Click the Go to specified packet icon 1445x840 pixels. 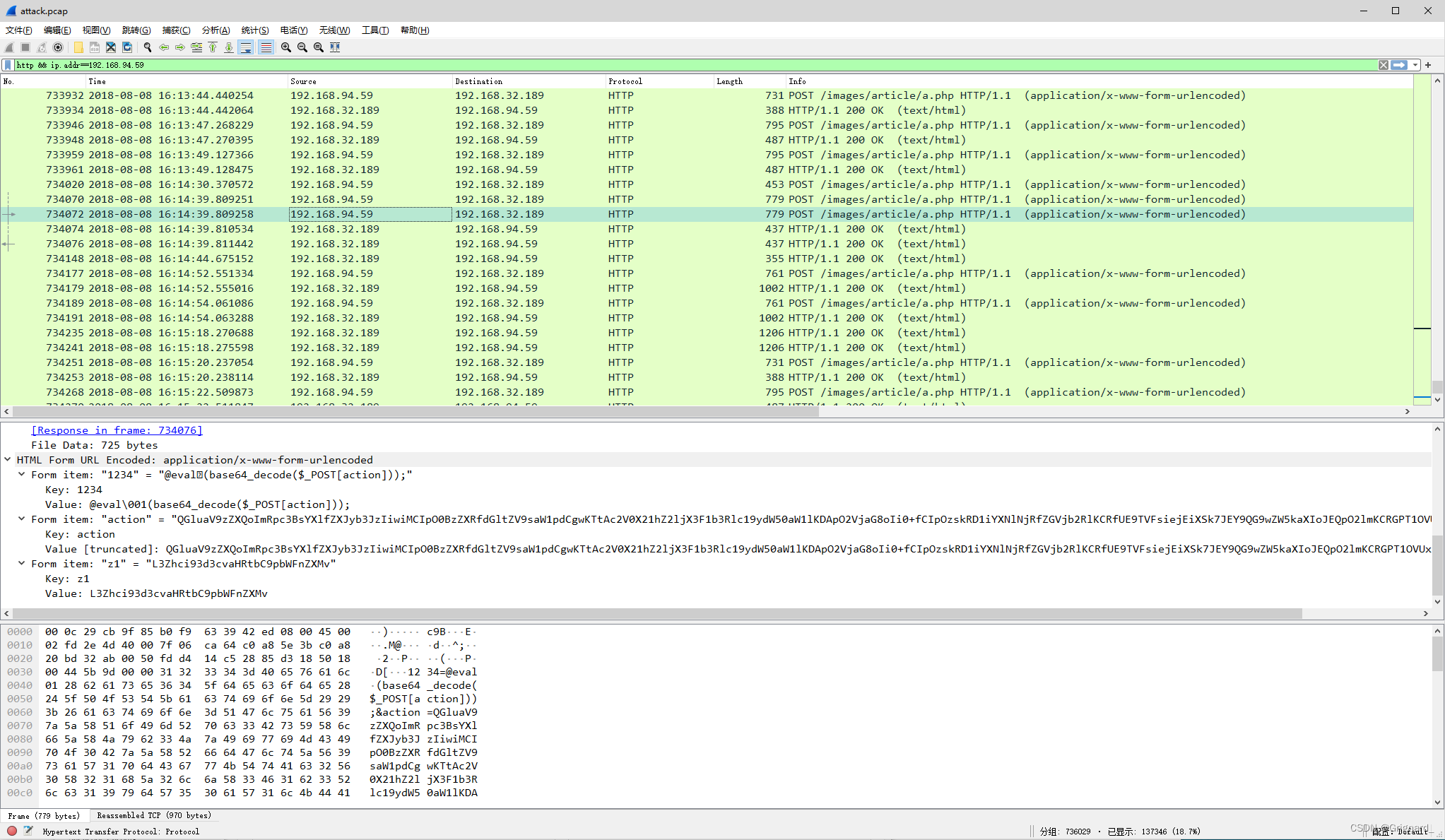click(196, 47)
